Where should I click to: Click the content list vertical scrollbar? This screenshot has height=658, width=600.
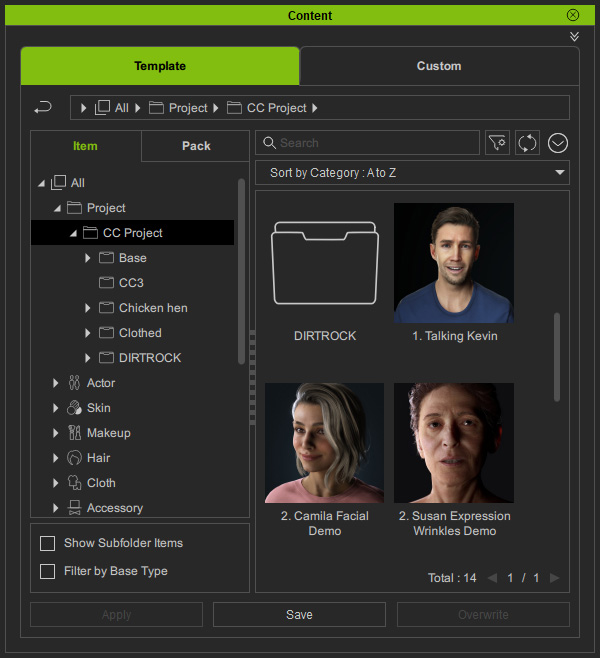coord(557,357)
